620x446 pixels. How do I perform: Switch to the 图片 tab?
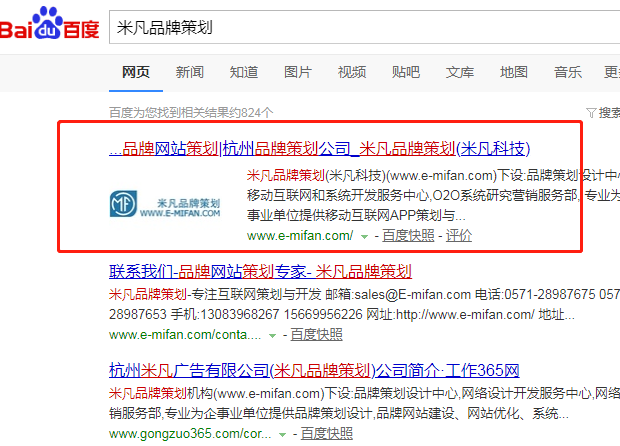298,72
